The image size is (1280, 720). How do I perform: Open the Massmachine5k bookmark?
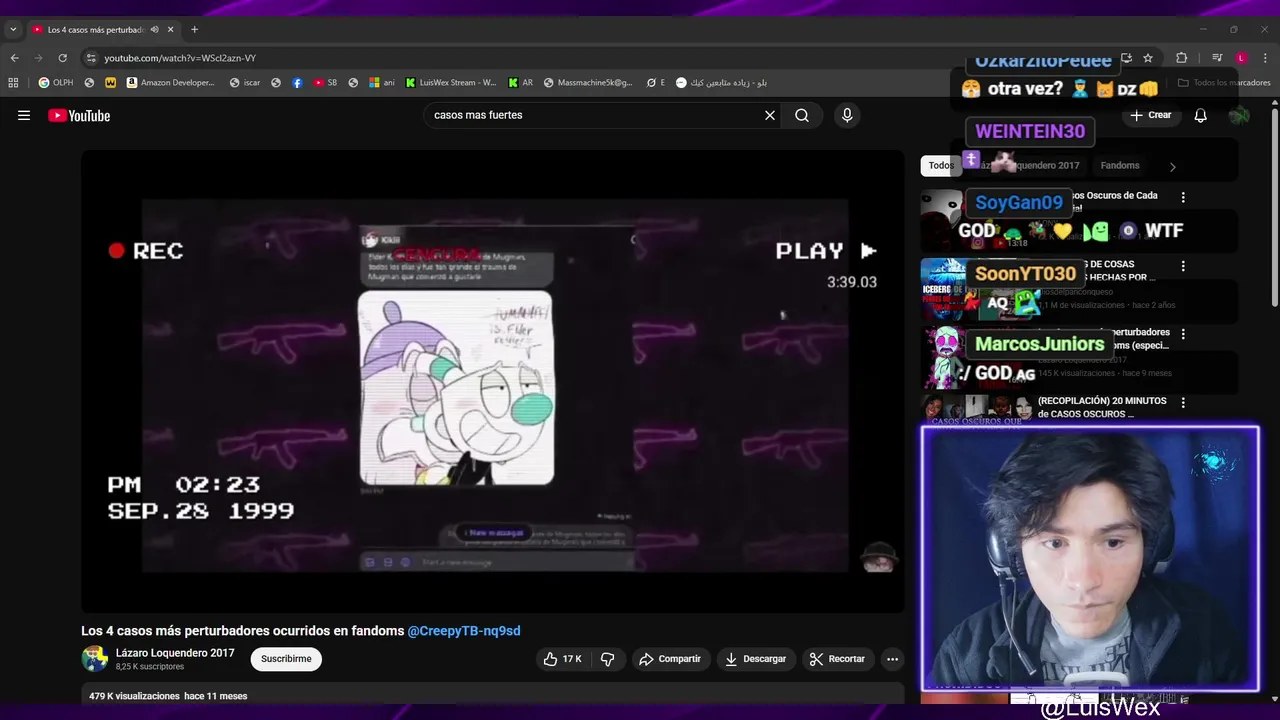[x=588, y=83]
